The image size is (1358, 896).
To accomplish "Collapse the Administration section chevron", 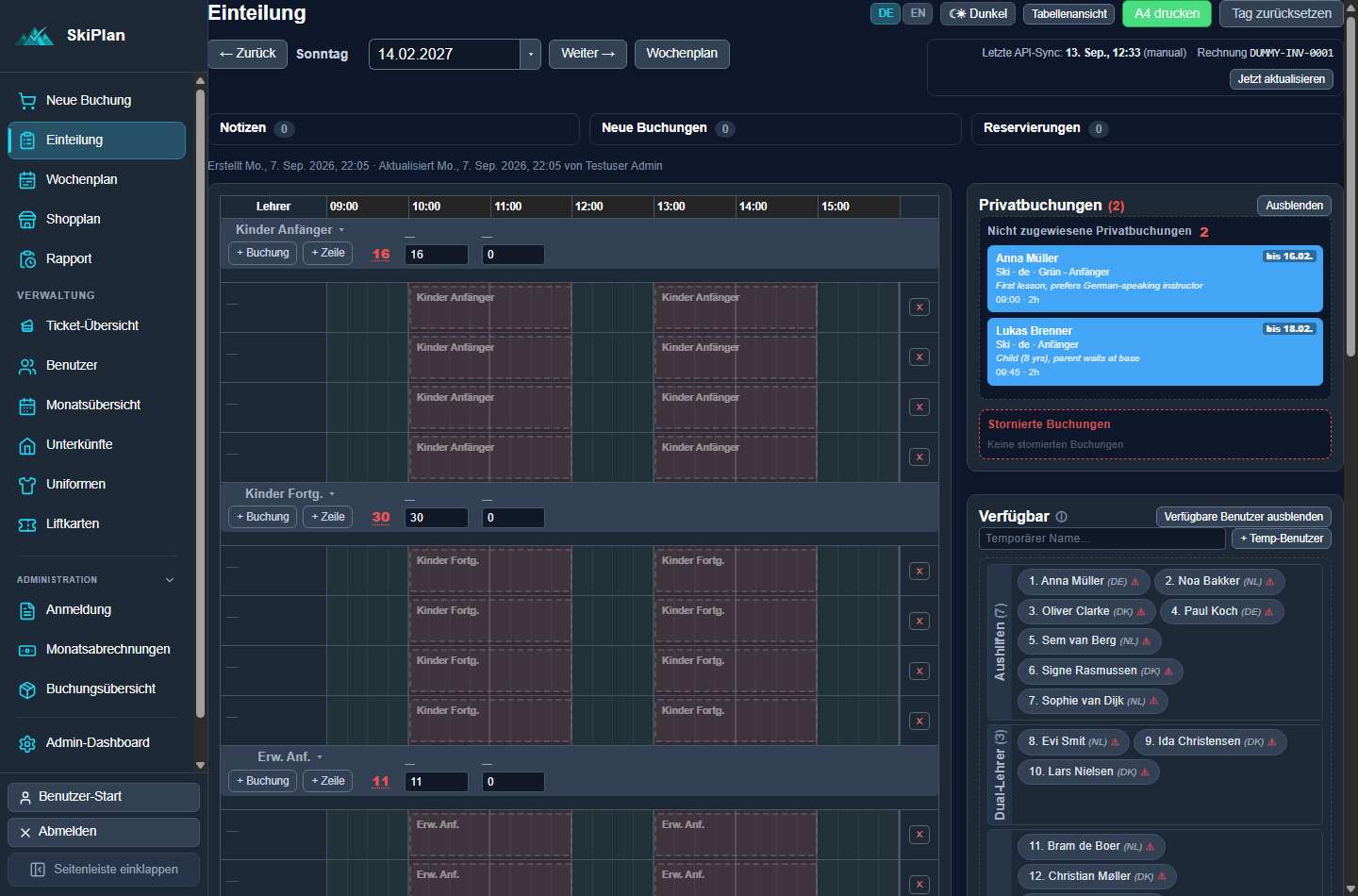I will pyautogui.click(x=170, y=580).
